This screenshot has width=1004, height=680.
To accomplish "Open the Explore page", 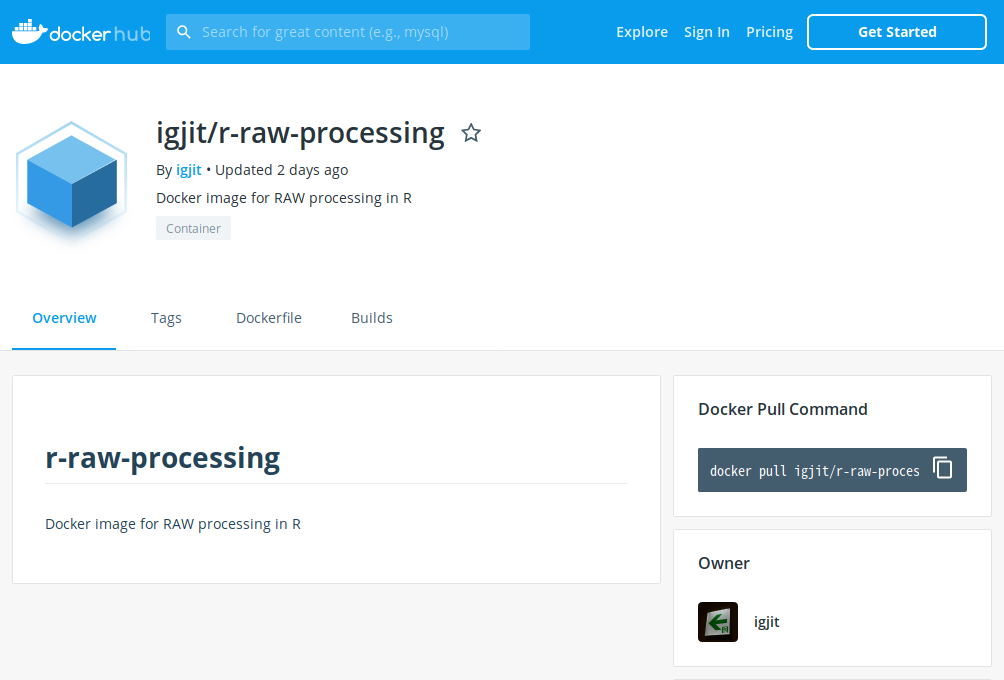I will [x=641, y=32].
